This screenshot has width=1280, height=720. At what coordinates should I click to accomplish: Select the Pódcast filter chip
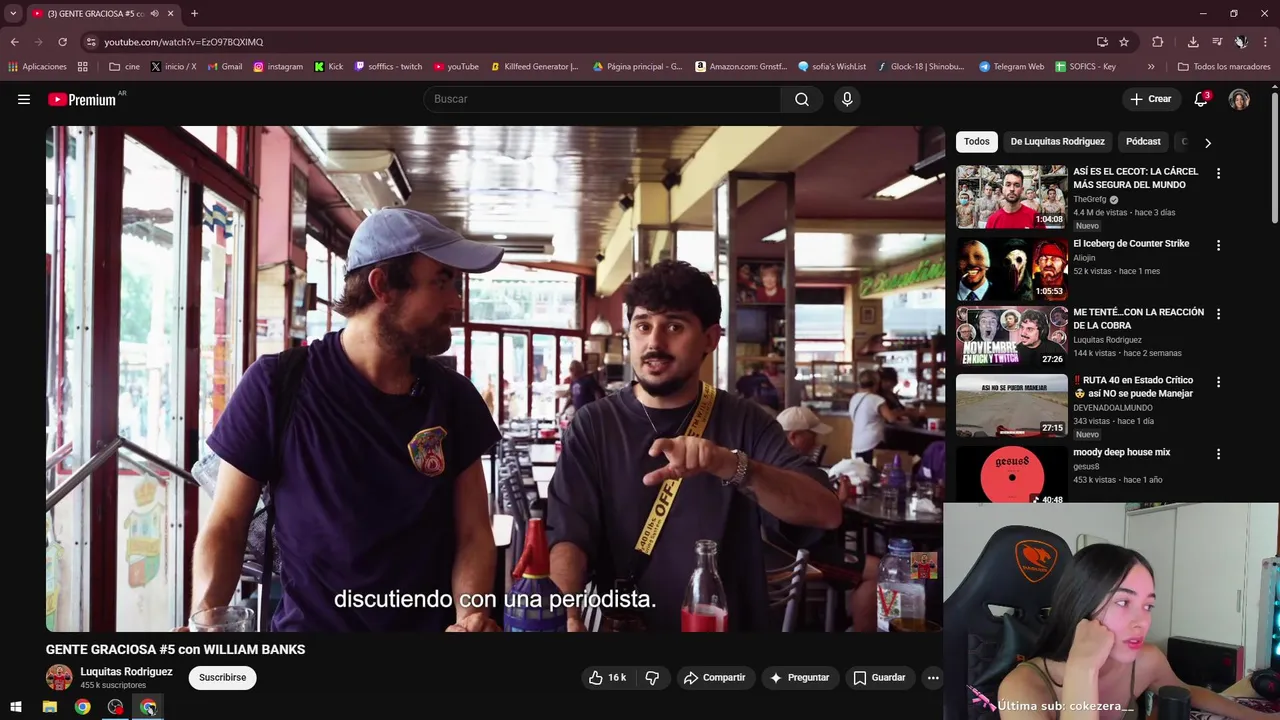tap(1143, 142)
